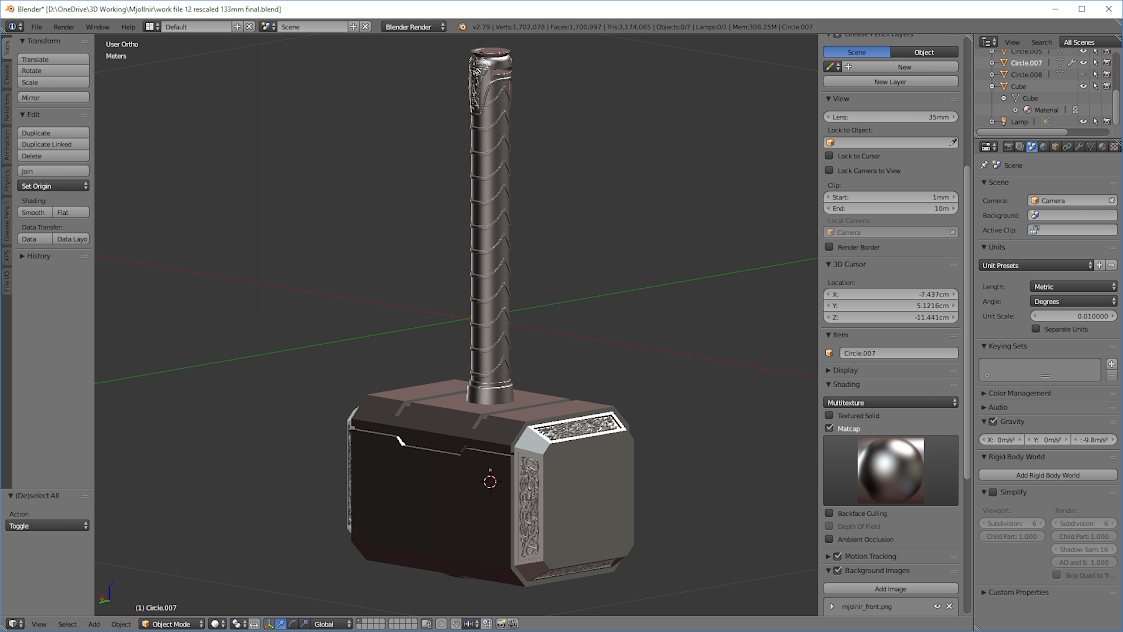This screenshot has height=632, width=1123.
Task: Click the Matcap sphere preview thumbnail
Action: pyautogui.click(x=890, y=471)
